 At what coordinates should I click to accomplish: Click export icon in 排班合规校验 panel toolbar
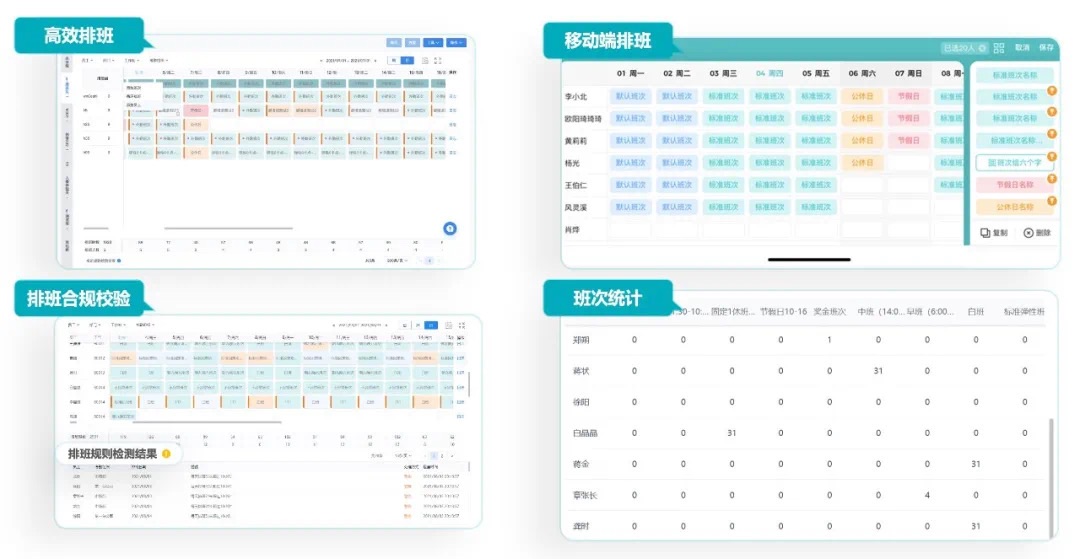[448, 325]
